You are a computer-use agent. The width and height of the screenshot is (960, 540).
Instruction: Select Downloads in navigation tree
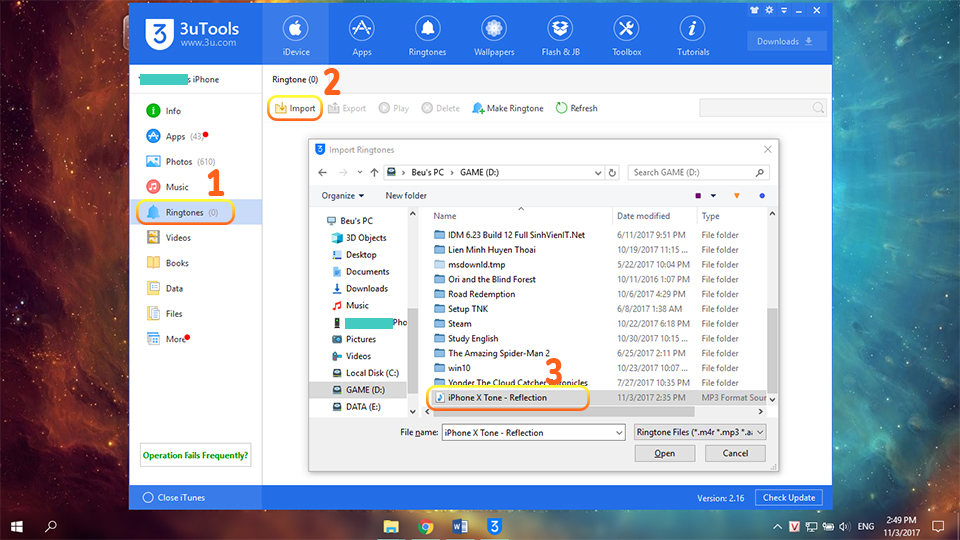366,288
